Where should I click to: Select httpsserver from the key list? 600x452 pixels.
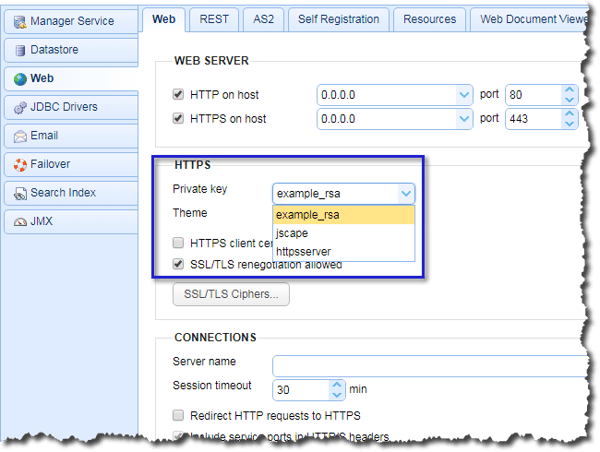(344, 251)
